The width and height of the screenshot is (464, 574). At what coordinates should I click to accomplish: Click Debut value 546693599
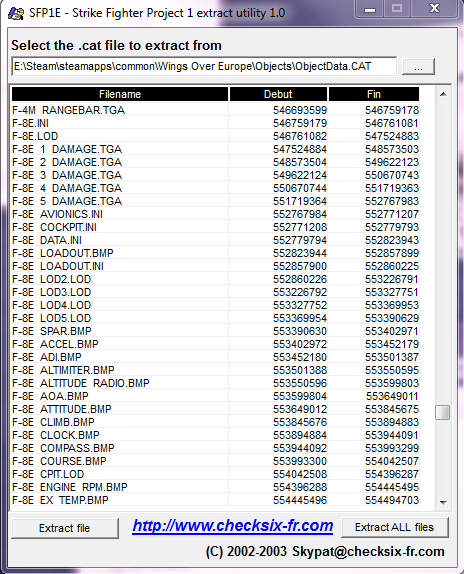[x=300, y=110]
